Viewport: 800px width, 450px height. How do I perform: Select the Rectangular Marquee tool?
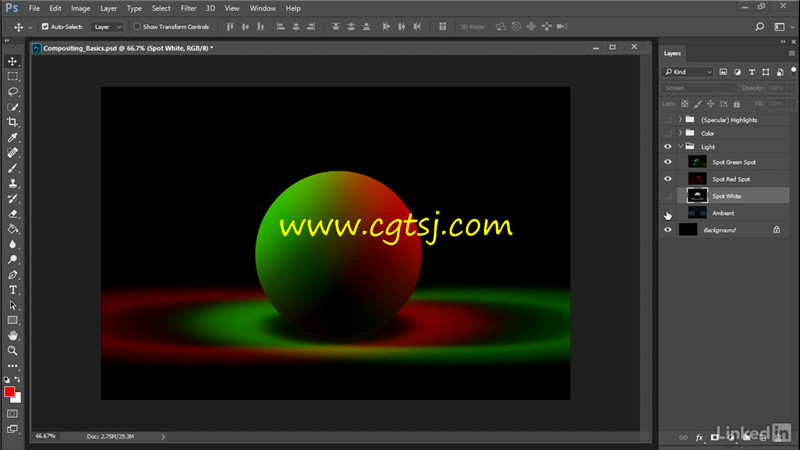point(13,77)
